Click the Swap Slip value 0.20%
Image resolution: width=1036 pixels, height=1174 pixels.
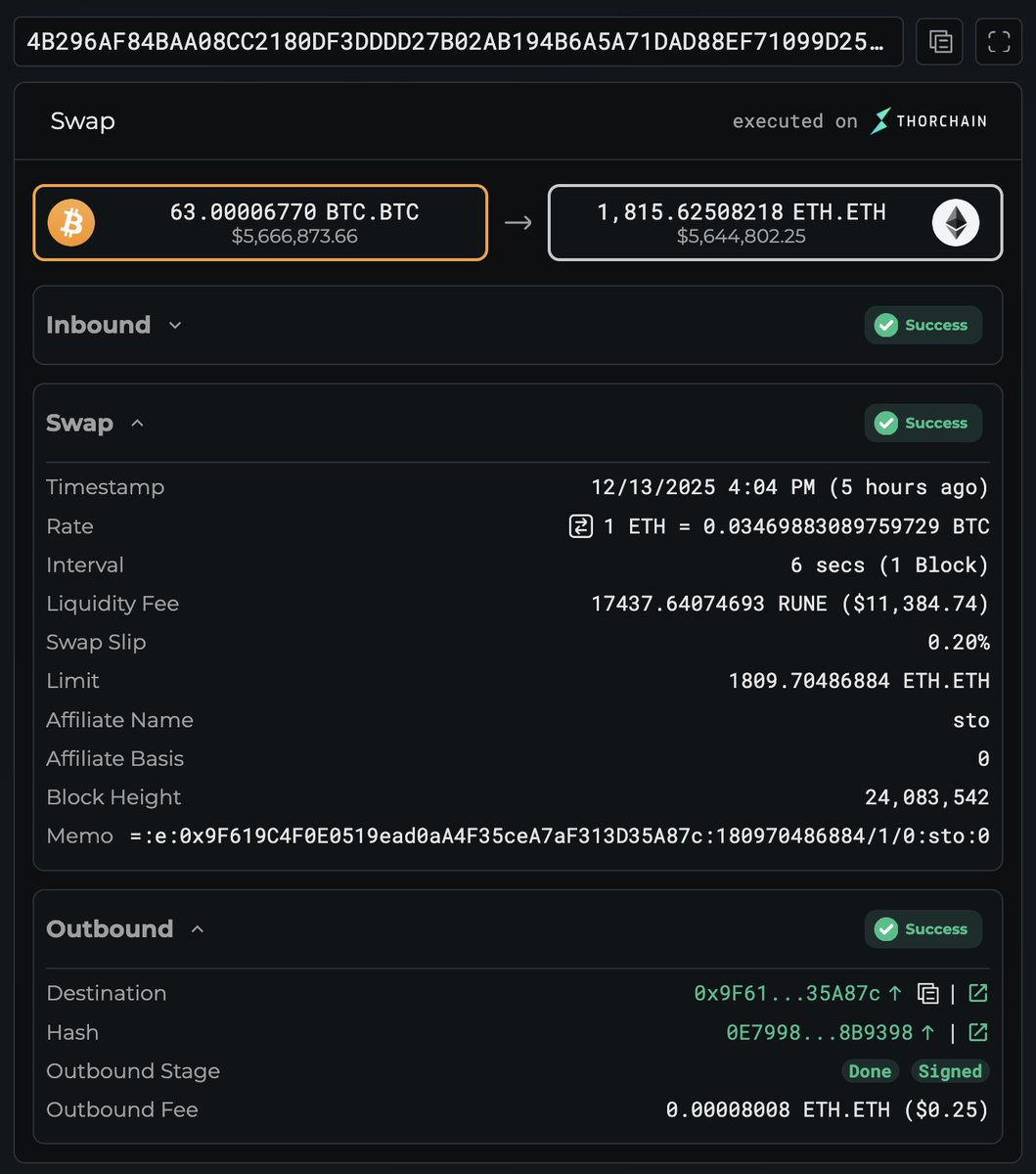(959, 643)
